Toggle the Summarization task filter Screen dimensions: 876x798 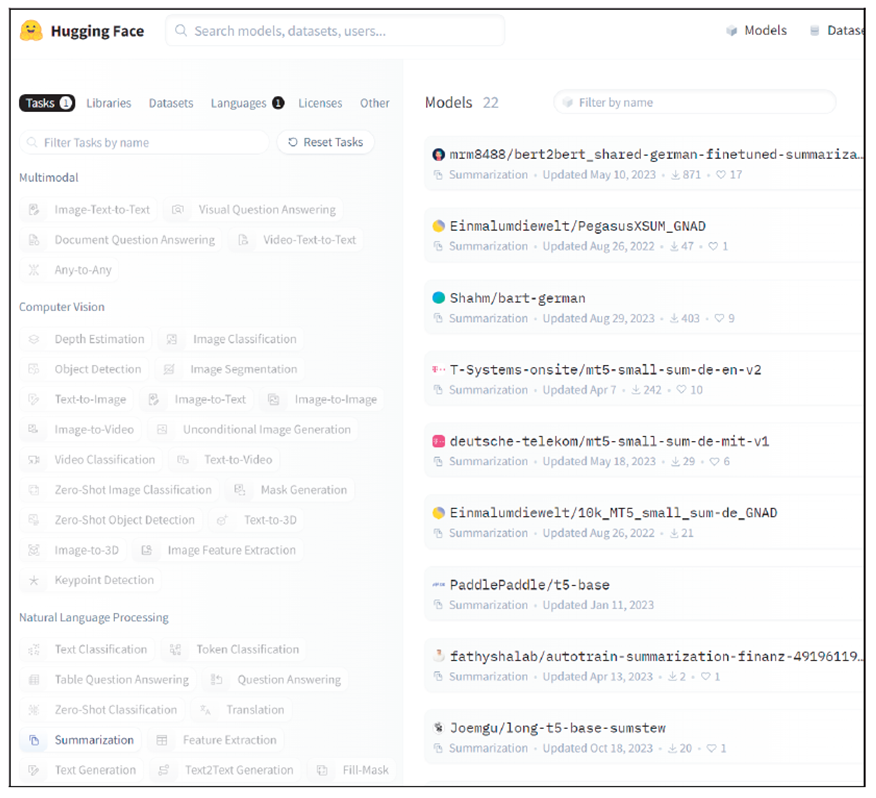point(80,740)
